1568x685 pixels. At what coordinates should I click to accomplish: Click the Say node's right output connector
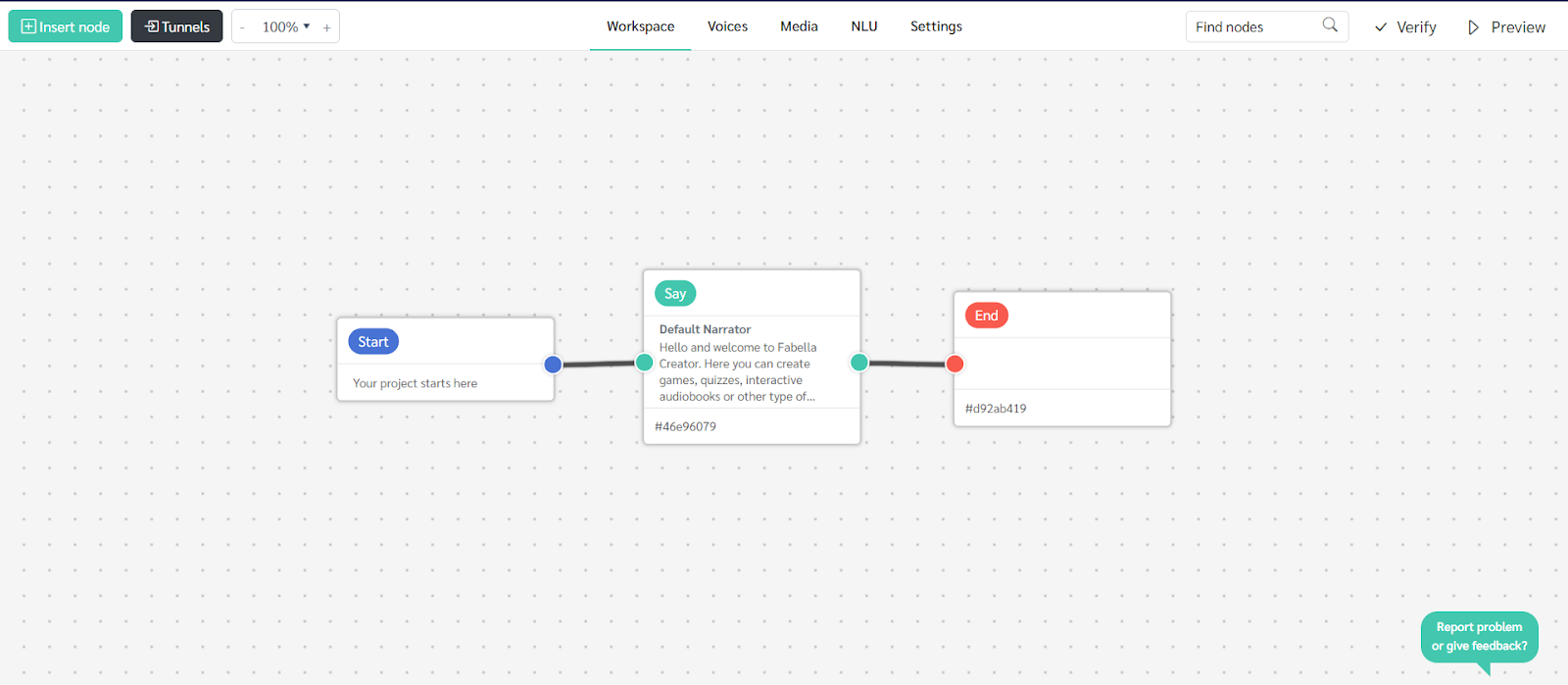tap(859, 363)
